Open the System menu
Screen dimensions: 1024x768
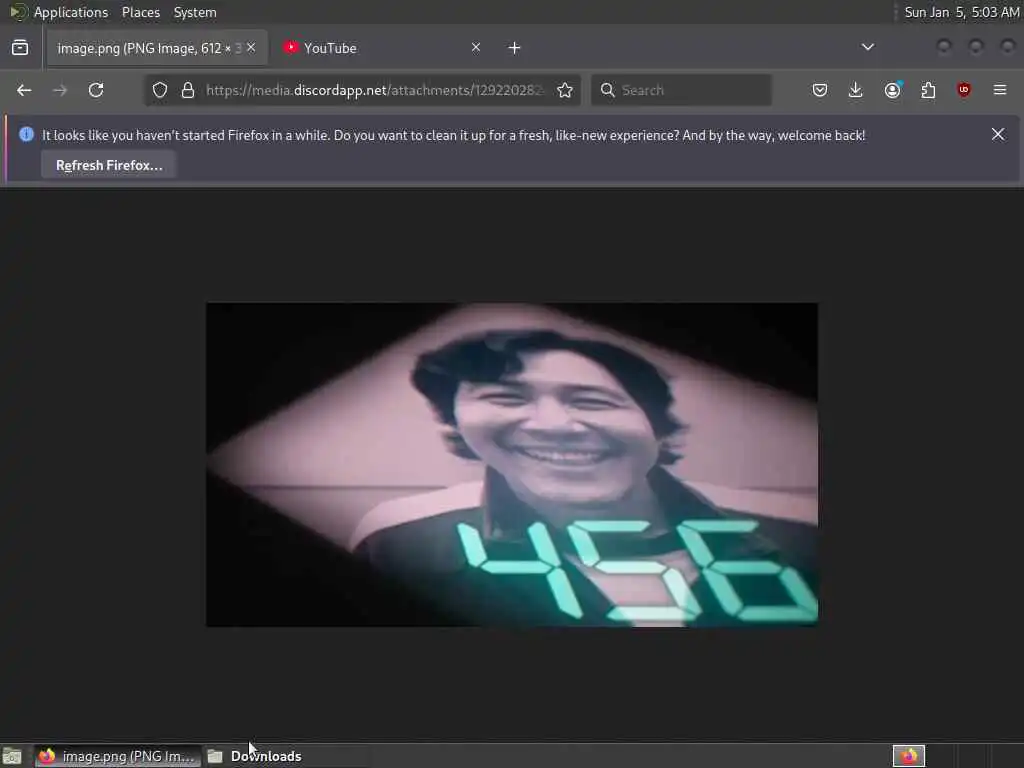click(x=195, y=12)
